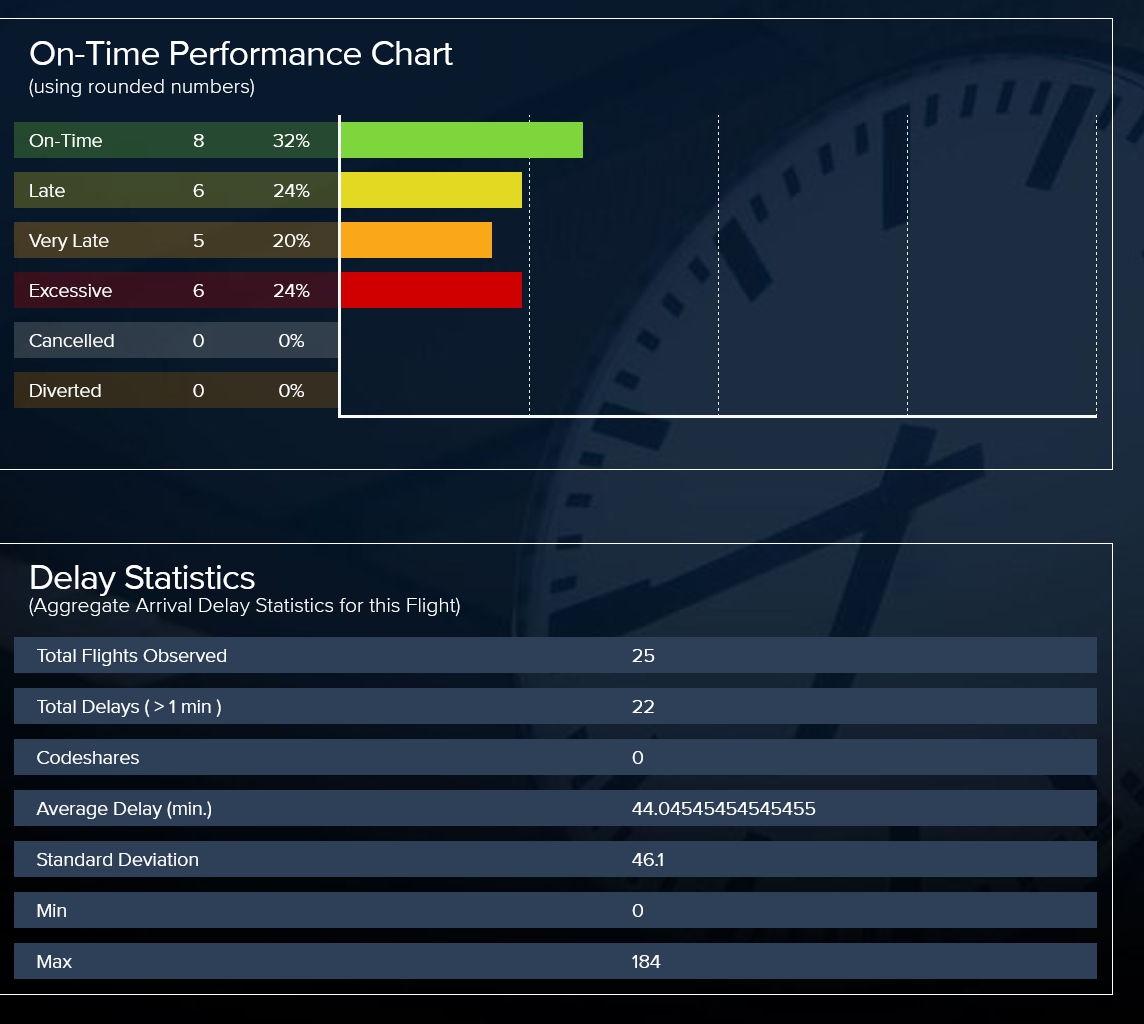This screenshot has width=1144, height=1024.
Task: Select the orange Very Late bar
Action: coord(416,240)
